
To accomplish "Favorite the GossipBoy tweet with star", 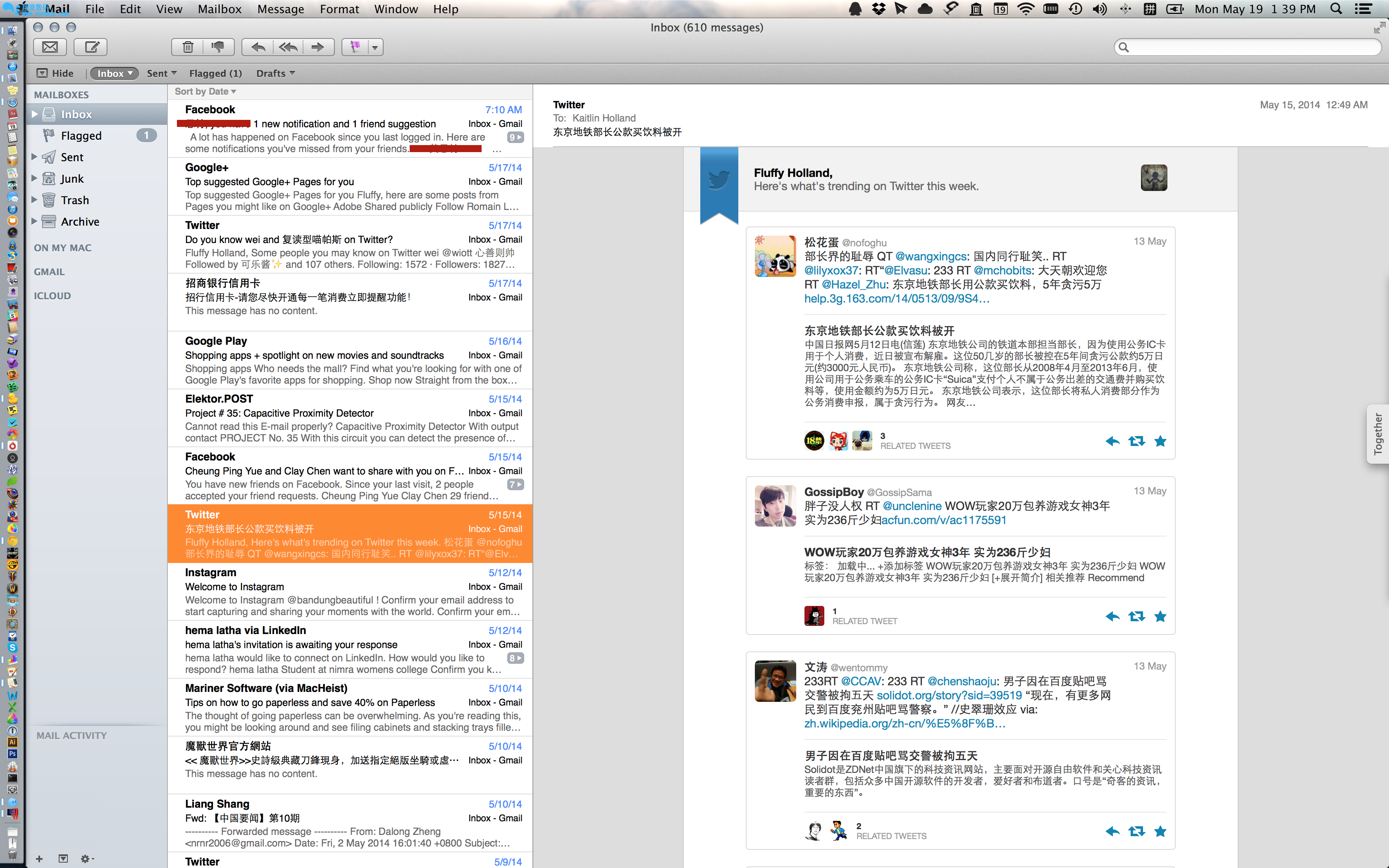I will 1160,617.
